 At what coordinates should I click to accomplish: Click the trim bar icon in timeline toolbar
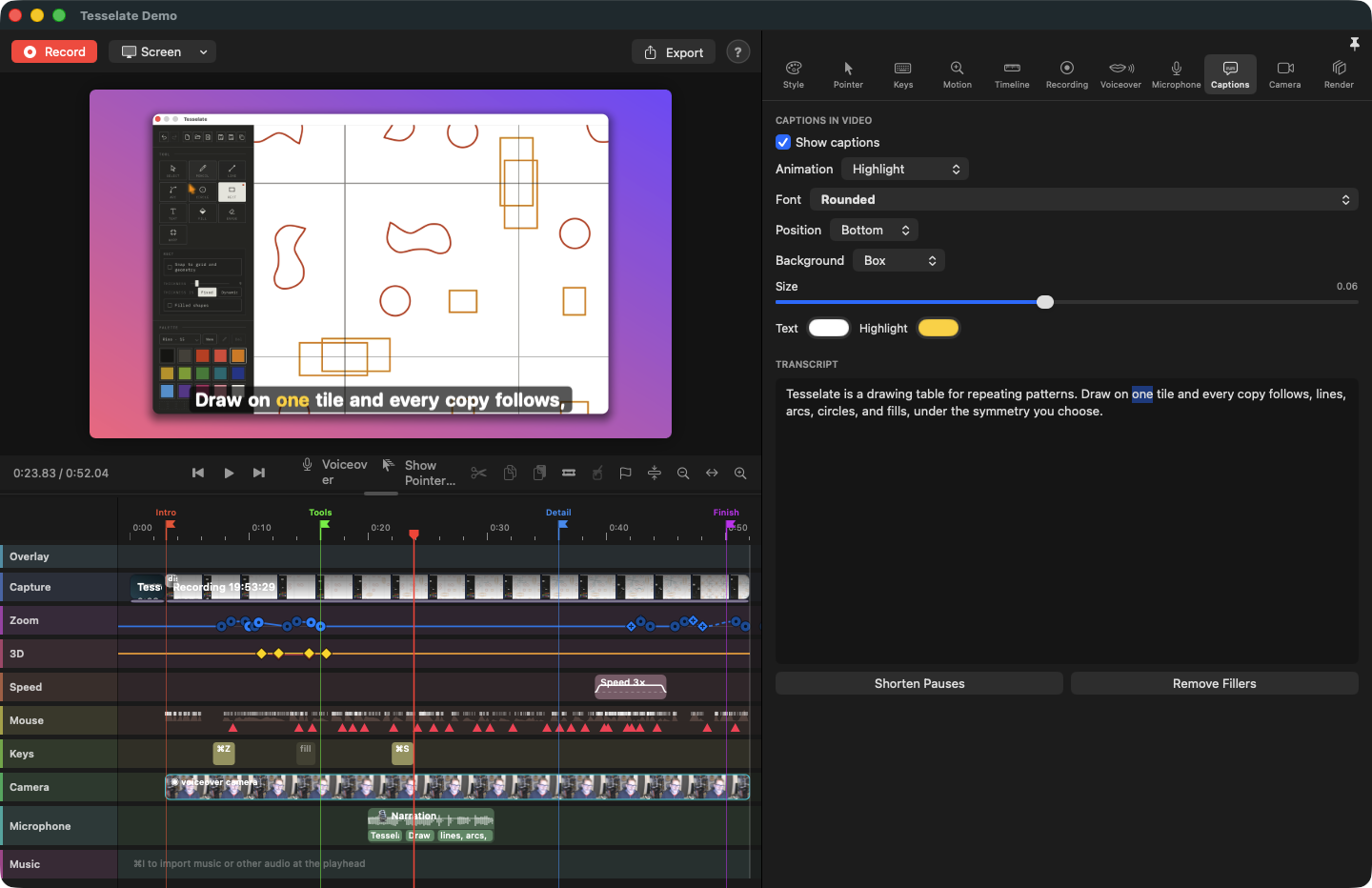click(569, 473)
